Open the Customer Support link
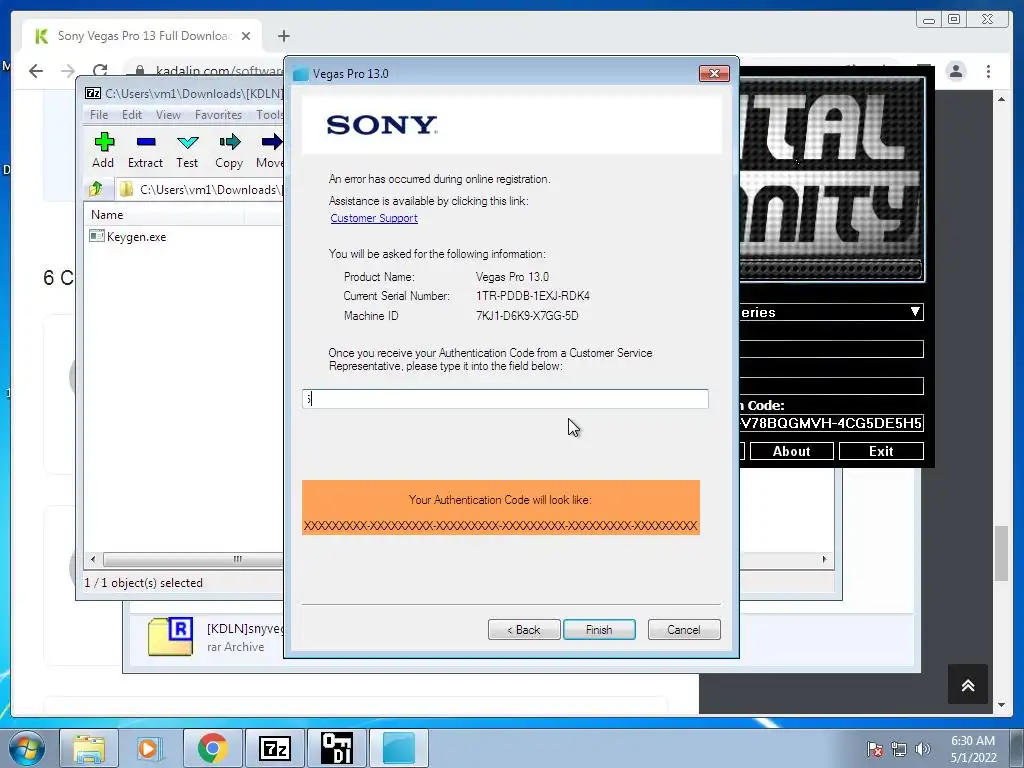The image size is (1024, 768). tap(374, 218)
